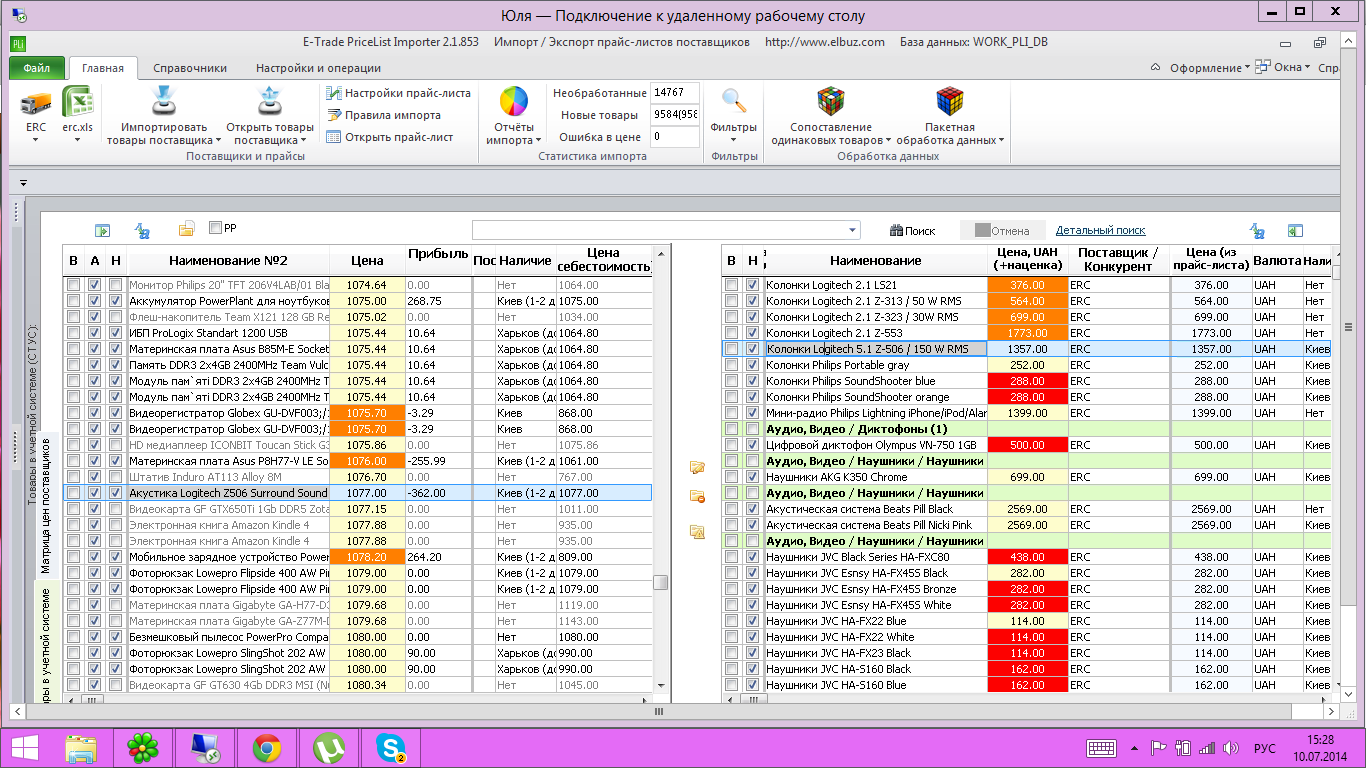Click the first icon in left panel toolbar

click(x=102, y=230)
